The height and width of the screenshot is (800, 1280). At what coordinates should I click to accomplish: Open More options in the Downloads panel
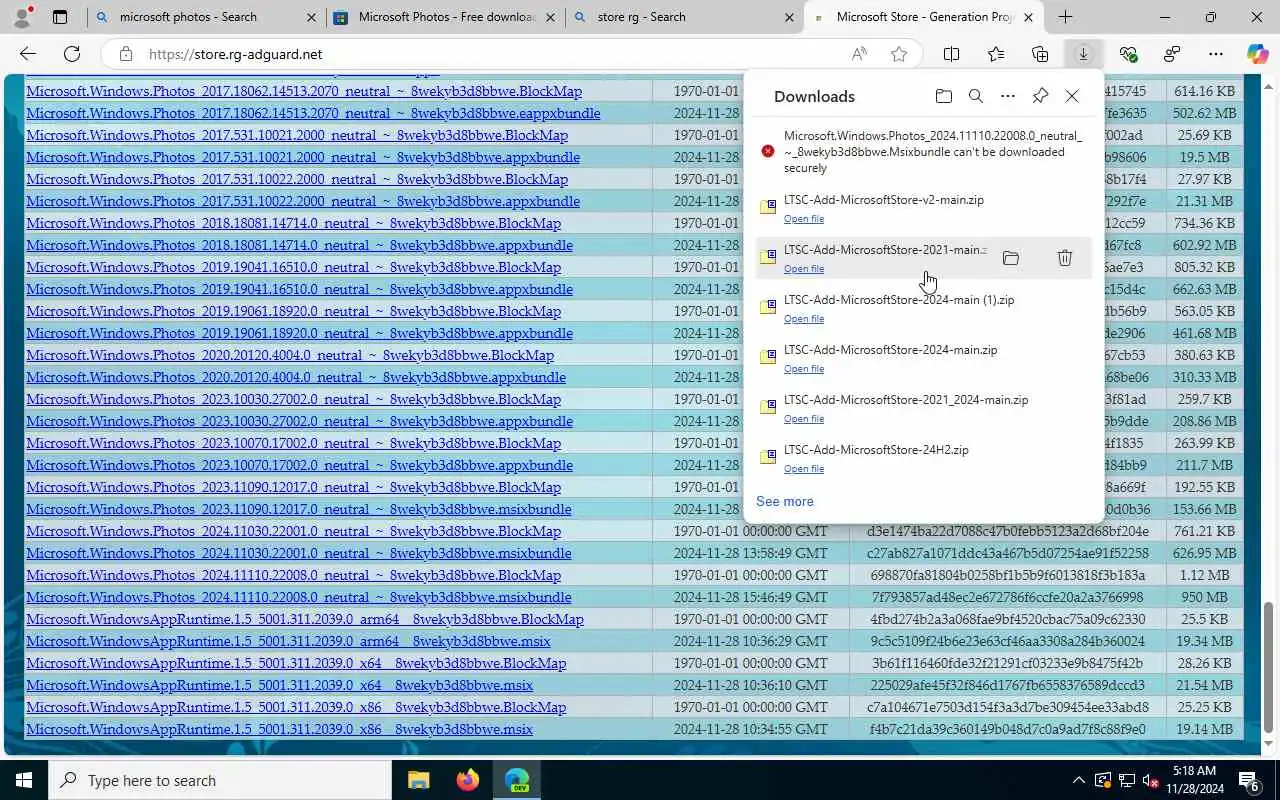[x=1007, y=96]
